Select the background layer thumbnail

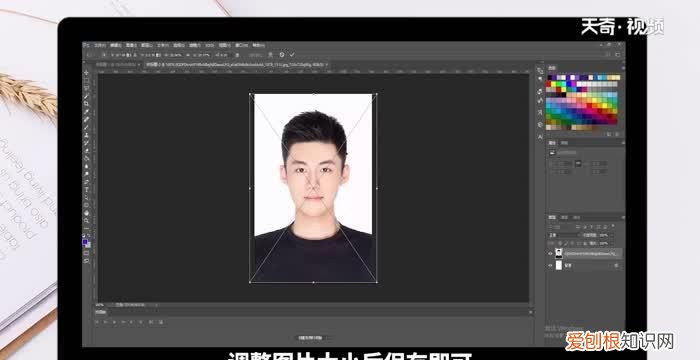[558, 265]
